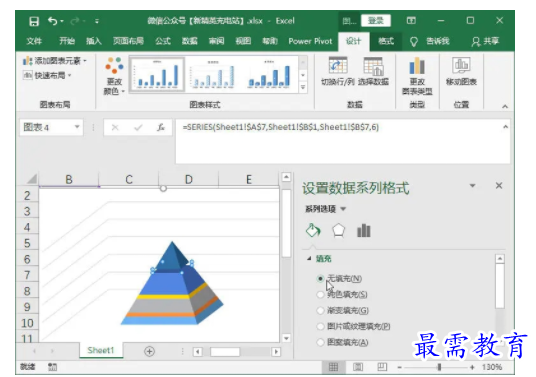536x377 pixels.
Task: Click 选择数据 icon
Action: point(373,71)
